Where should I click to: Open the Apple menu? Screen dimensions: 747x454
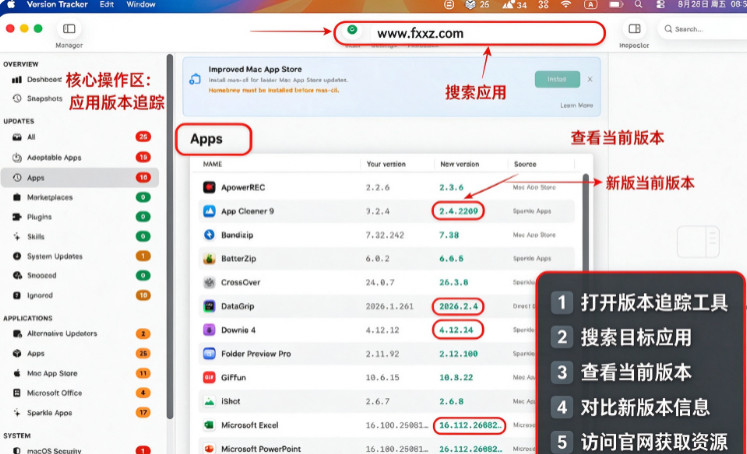(x=11, y=4)
